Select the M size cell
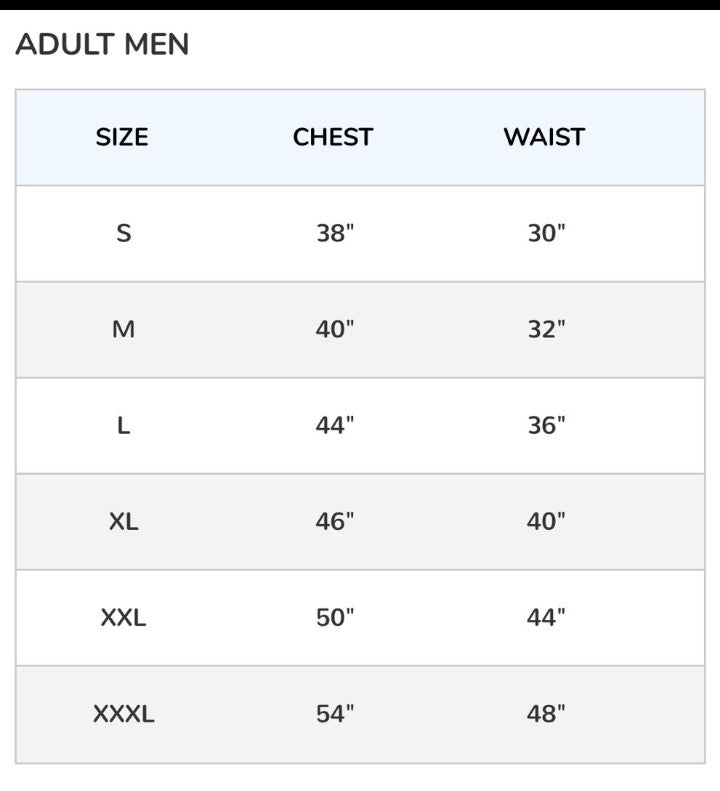 pos(123,330)
